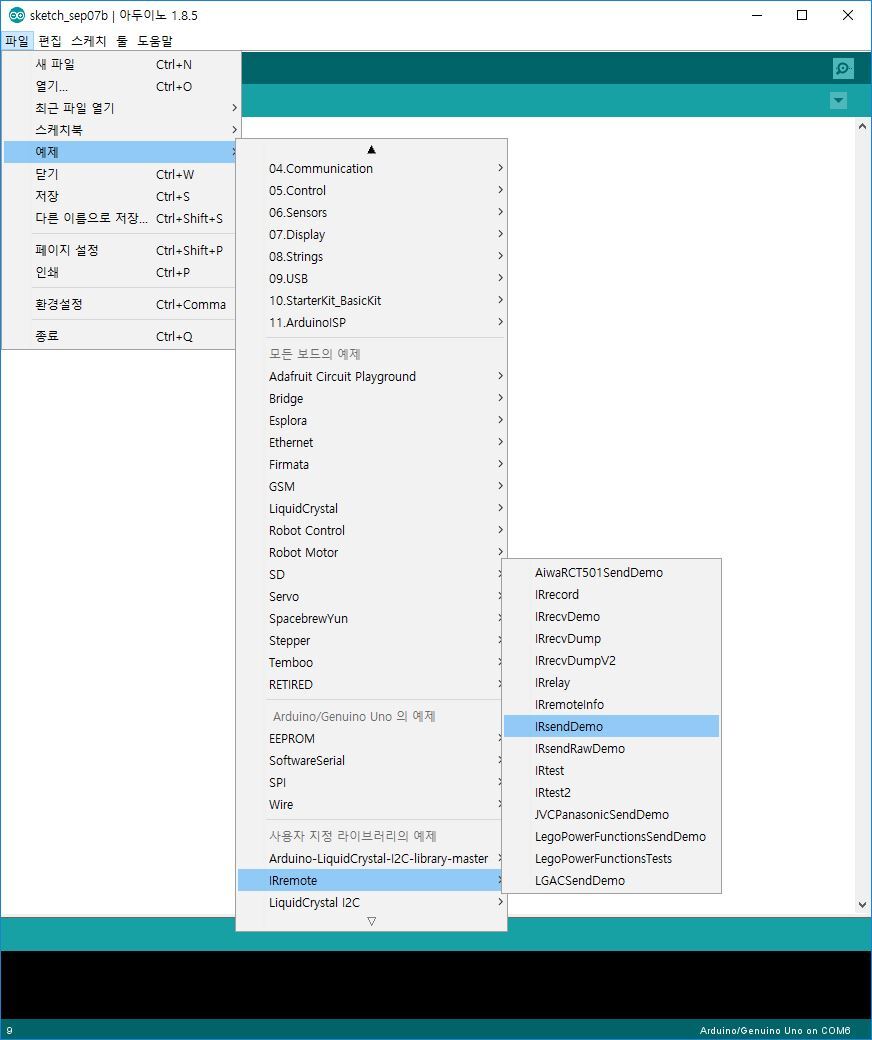Image resolution: width=872 pixels, height=1040 pixels.
Task: Expand 10.StarterKit_BasicKit examples
Action: [x=371, y=300]
